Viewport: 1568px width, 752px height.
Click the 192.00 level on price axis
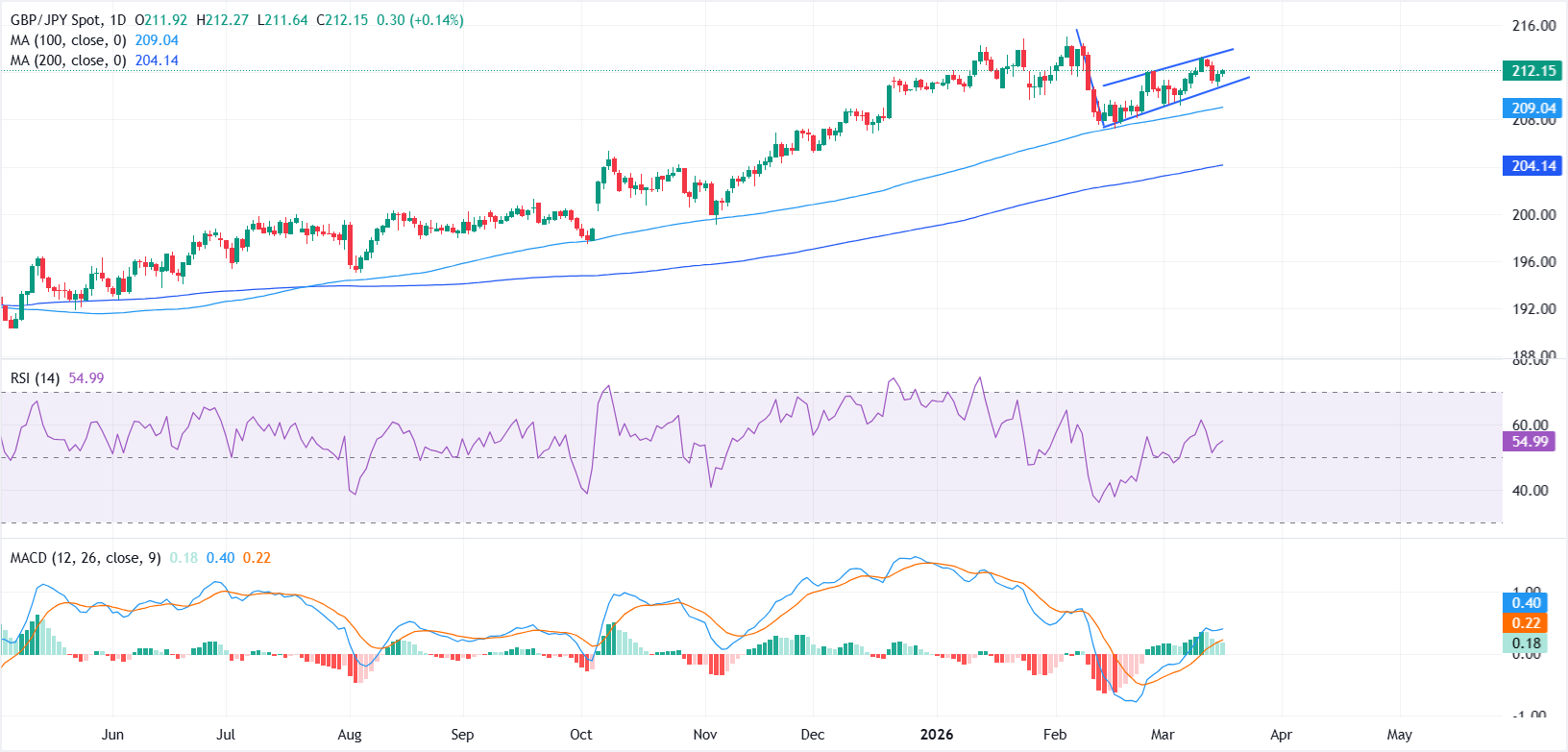click(1533, 309)
